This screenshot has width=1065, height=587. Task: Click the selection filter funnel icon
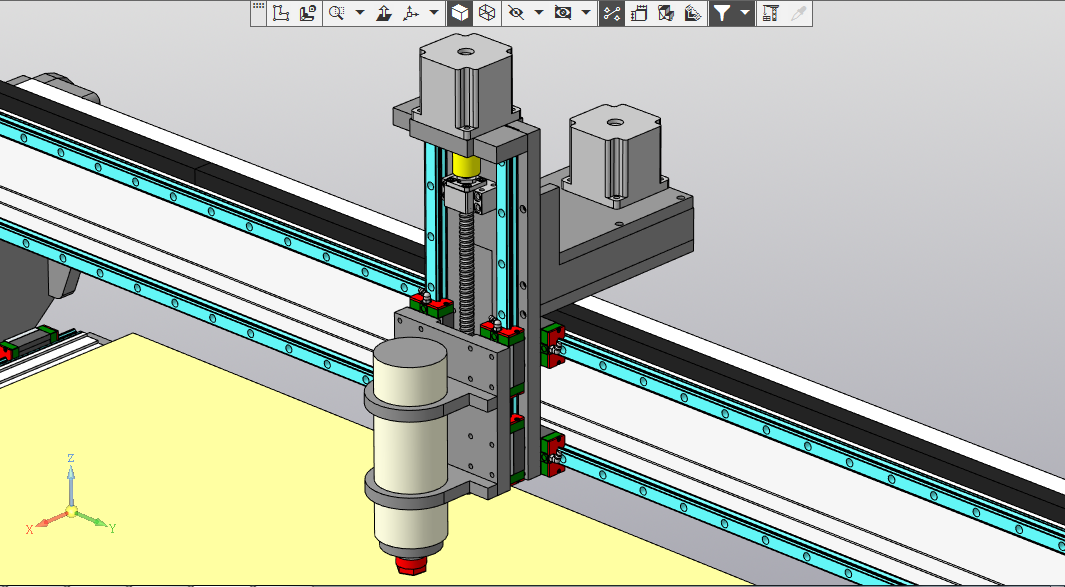pos(722,13)
